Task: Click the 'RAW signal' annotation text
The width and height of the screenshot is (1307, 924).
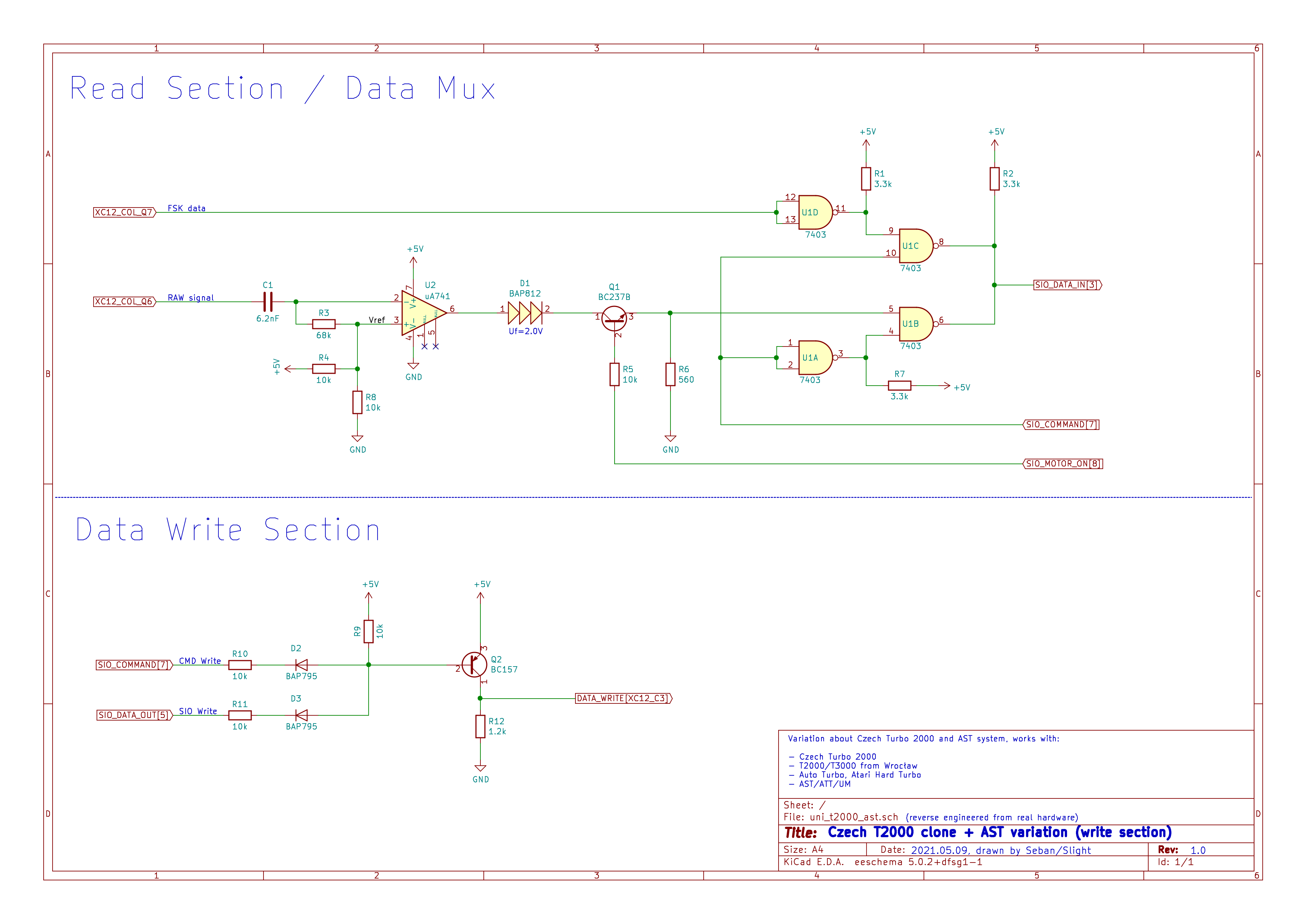Action: (191, 298)
